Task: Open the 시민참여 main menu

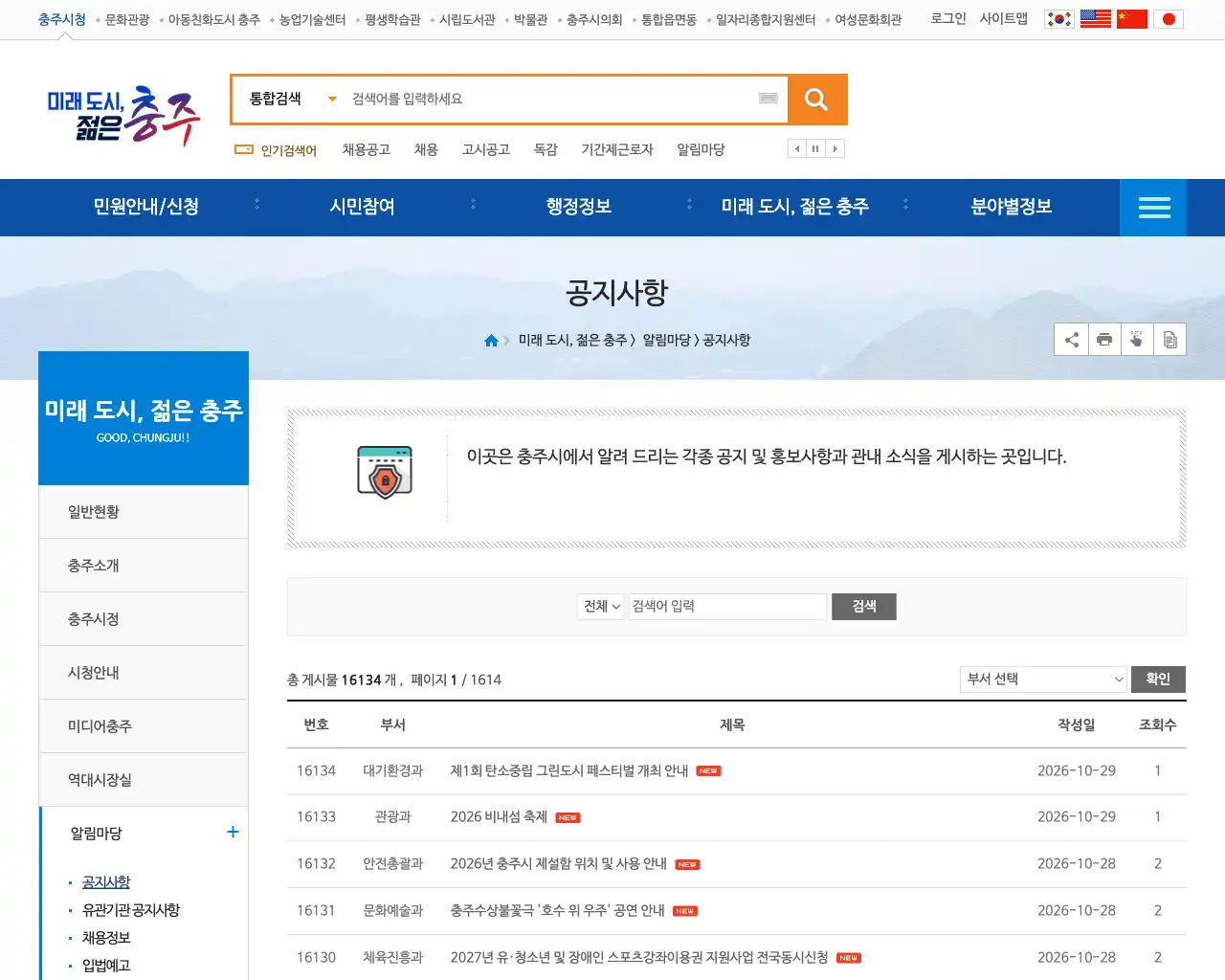Action: (363, 207)
